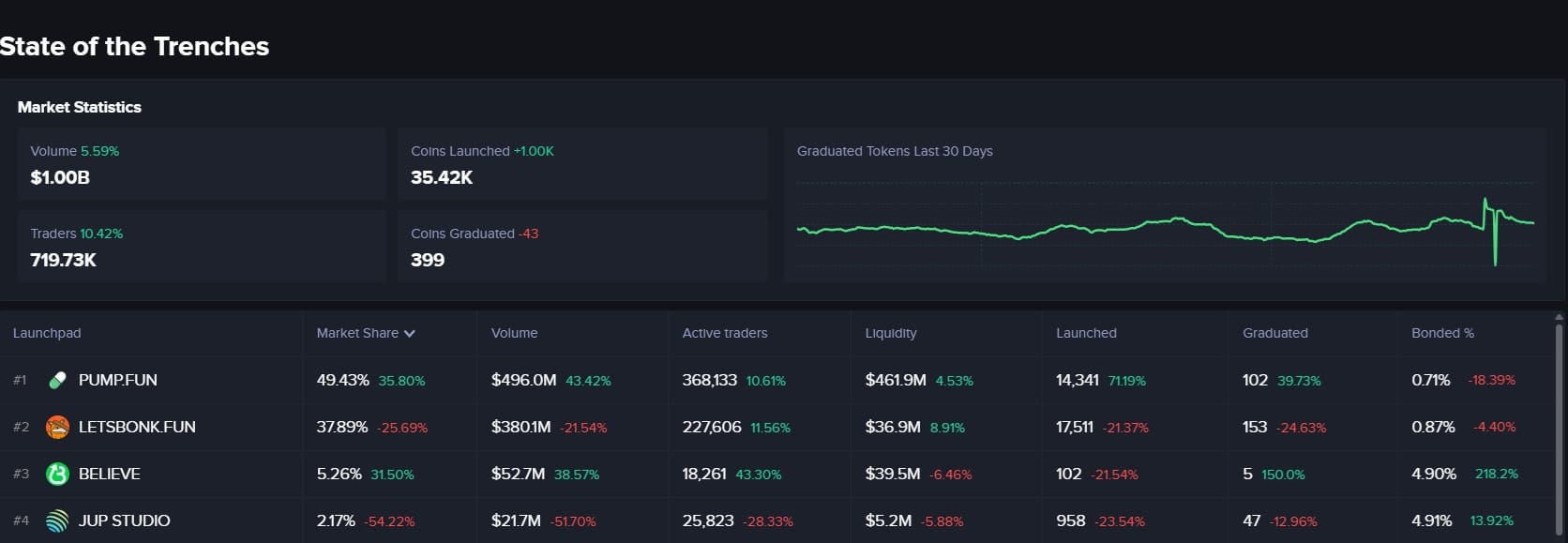Click LETSBONK.FUN liquidity $36.9M
This screenshot has height=543, width=1568.
893,427
